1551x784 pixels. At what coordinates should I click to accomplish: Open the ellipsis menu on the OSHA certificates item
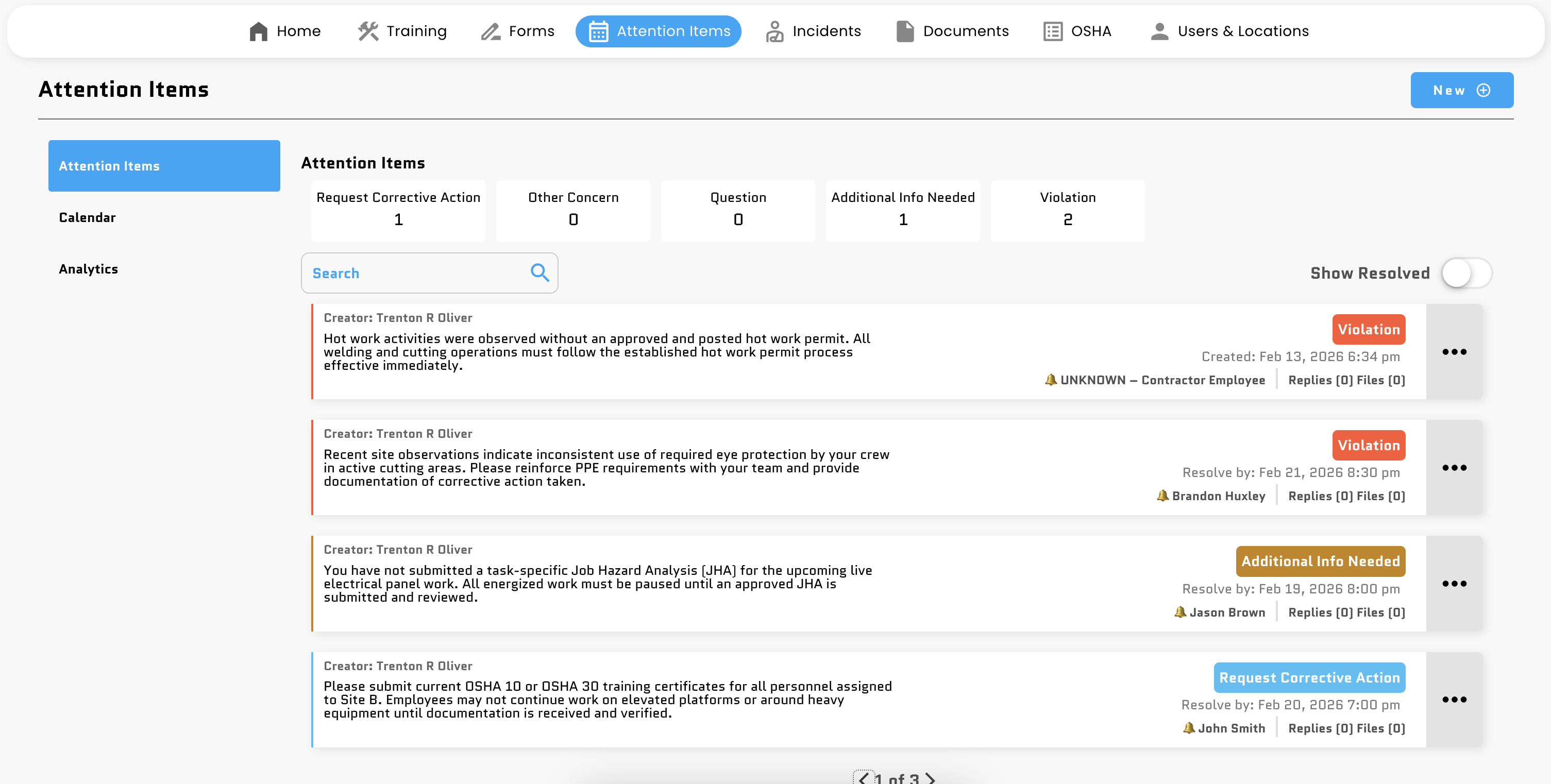(x=1455, y=699)
